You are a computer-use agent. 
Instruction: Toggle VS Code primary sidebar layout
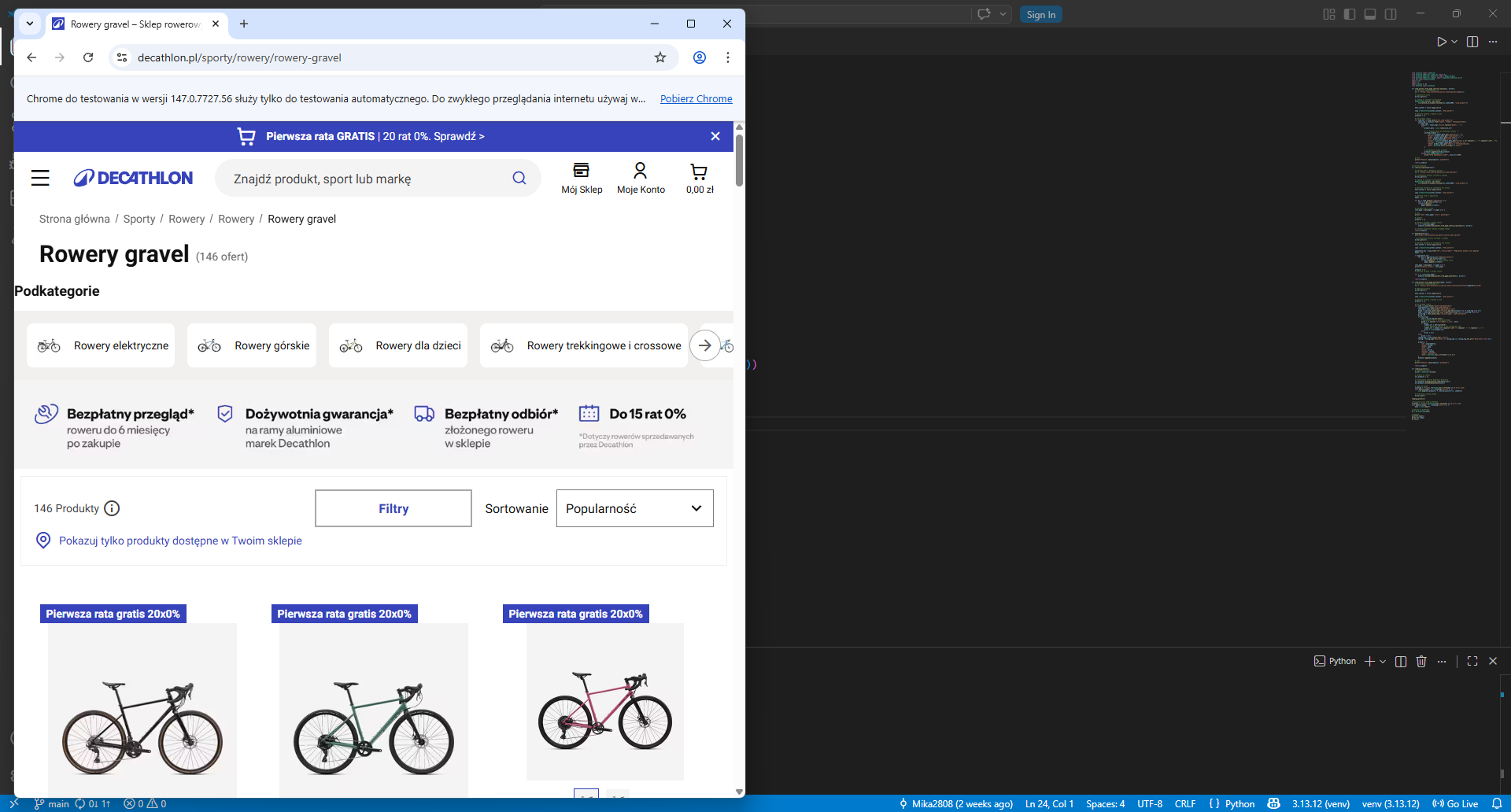coord(1350,14)
